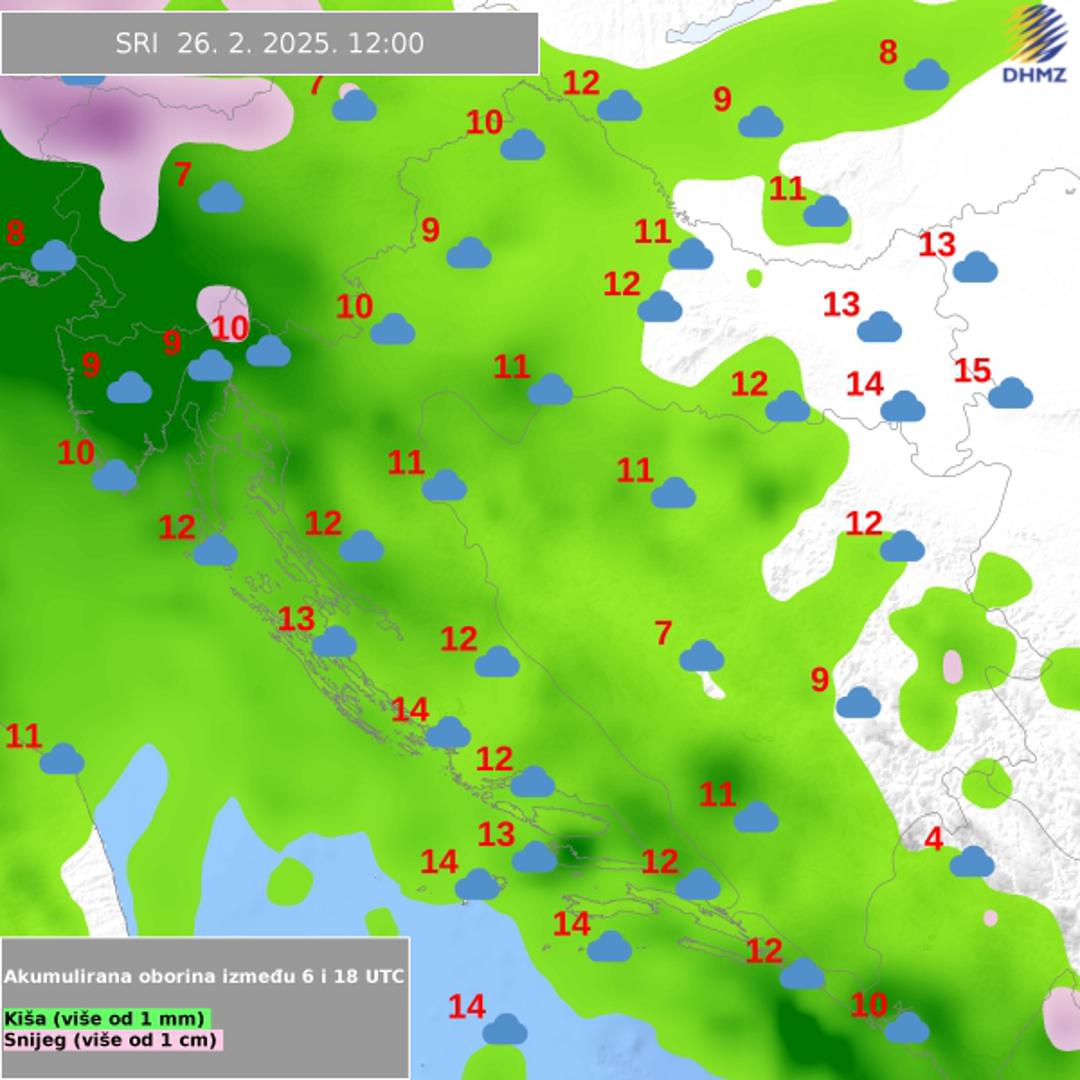Click the legend title Akumulirana oborina
Viewport: 1080px width, 1080px height.
[x=204, y=976]
